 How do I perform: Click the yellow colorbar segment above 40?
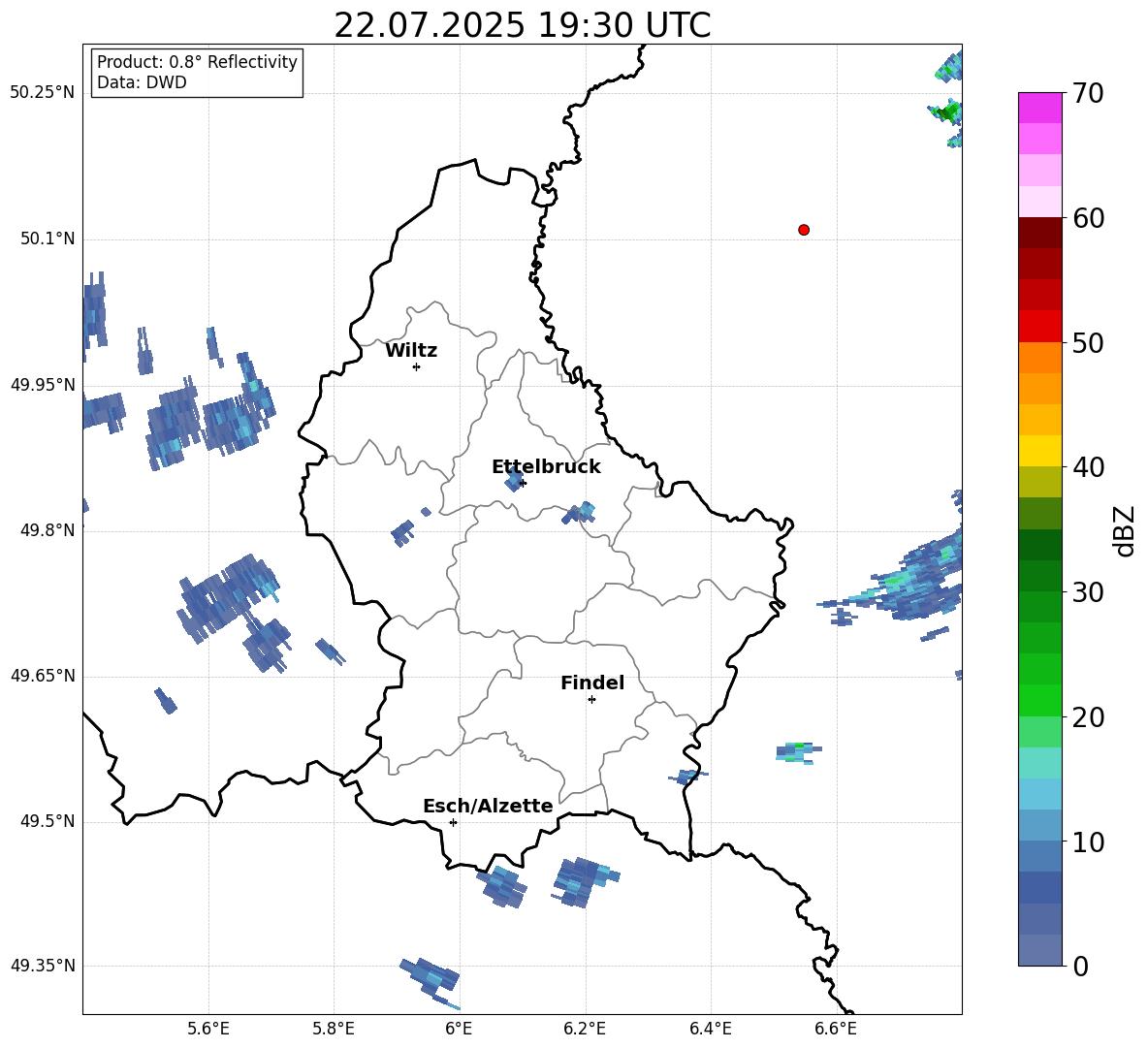pos(1039,451)
